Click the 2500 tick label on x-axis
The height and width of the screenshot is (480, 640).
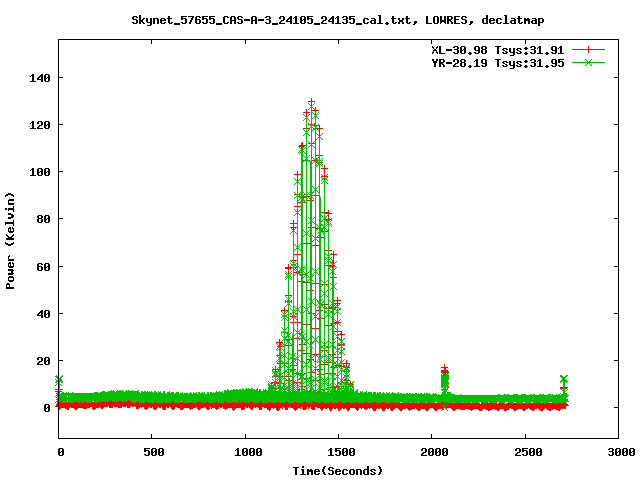tap(528, 452)
